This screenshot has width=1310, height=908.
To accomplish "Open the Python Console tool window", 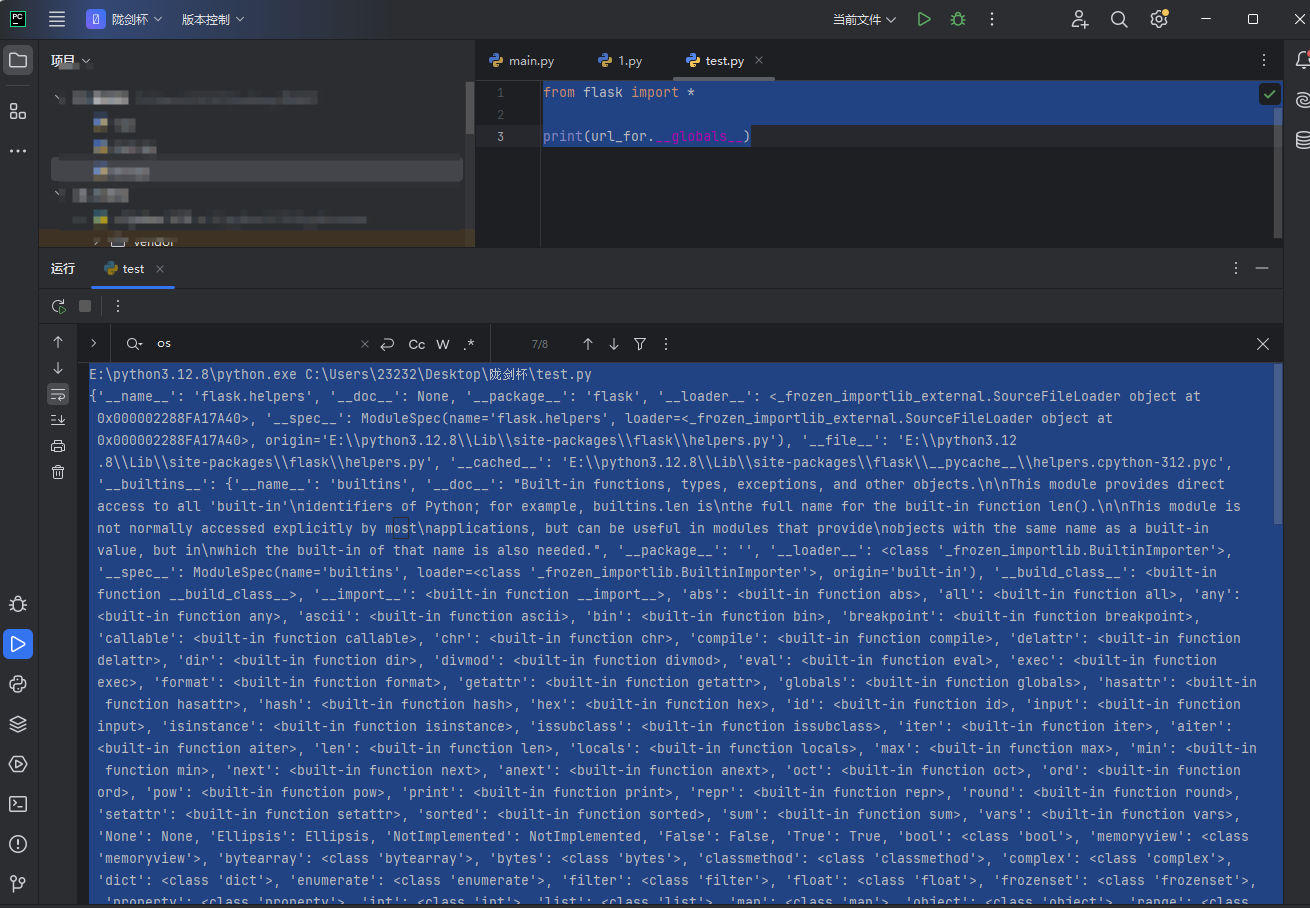I will point(18,684).
